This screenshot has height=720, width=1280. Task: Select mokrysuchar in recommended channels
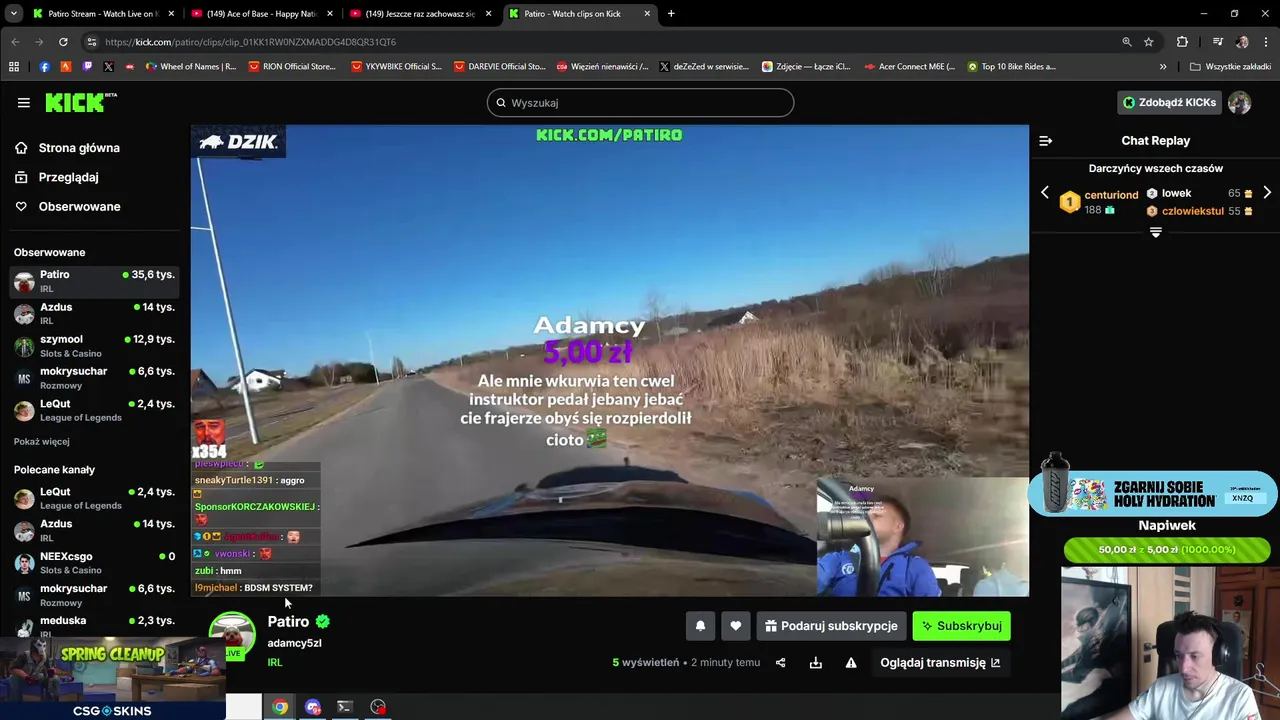[95, 595]
